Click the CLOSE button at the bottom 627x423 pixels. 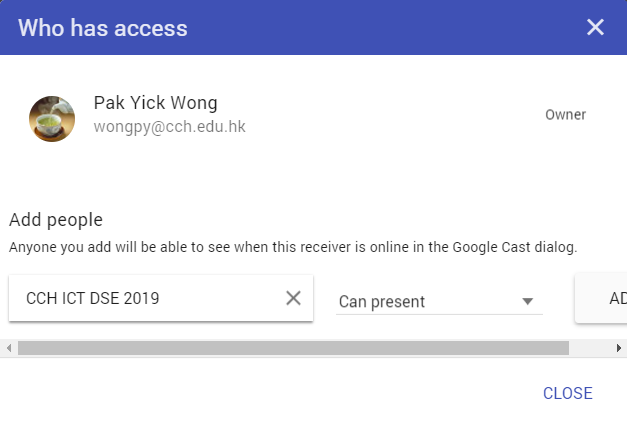[x=567, y=393]
